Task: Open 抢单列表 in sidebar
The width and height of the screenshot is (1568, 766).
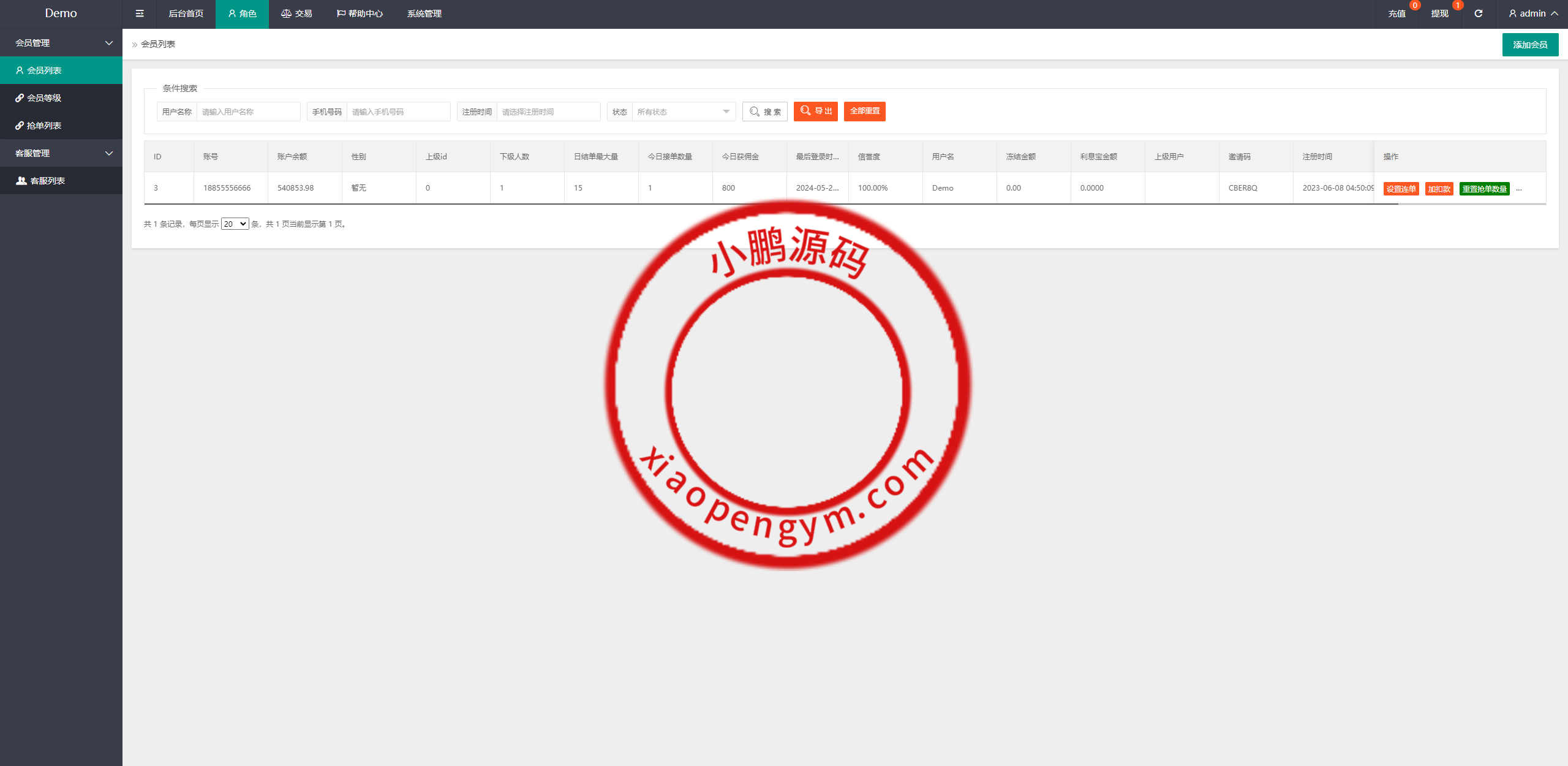Action: 44,126
